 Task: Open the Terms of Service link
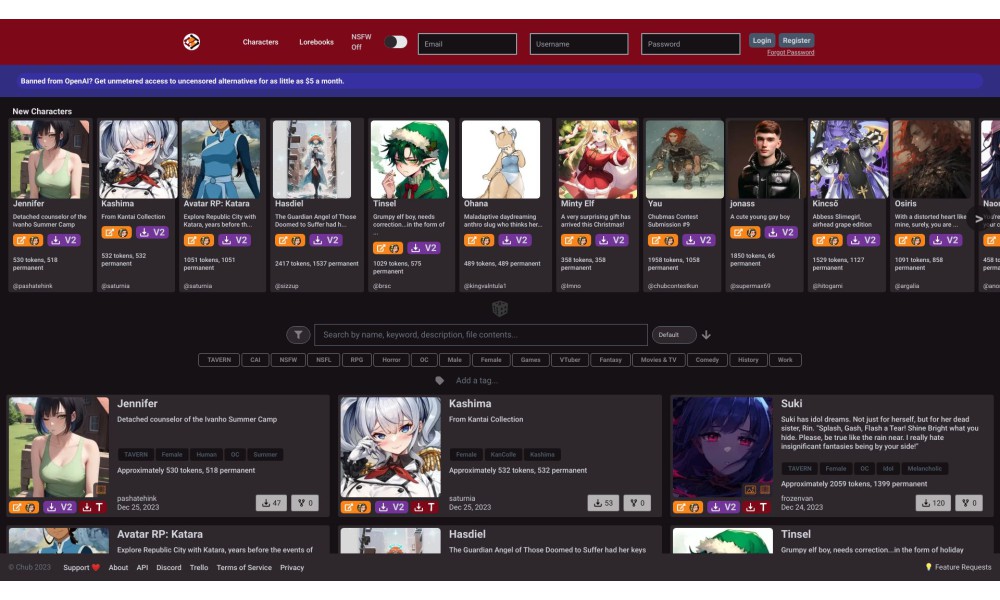[x=244, y=567]
